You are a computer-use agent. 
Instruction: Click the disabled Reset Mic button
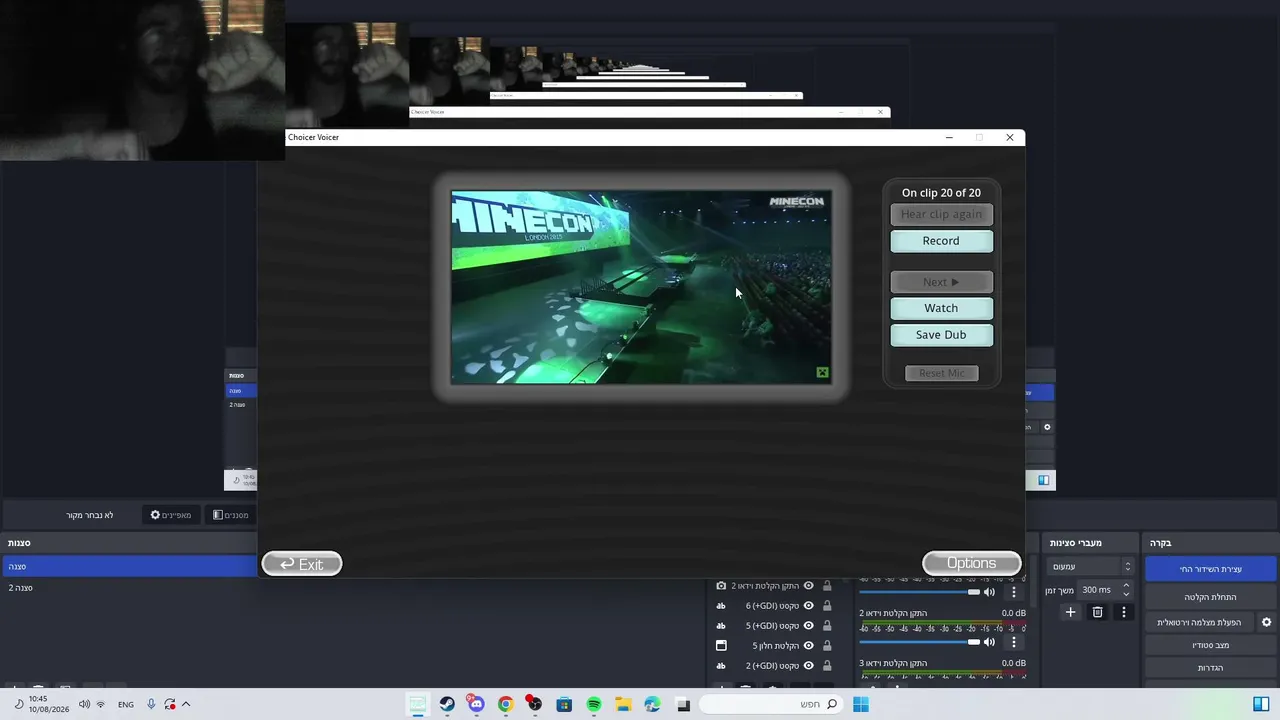(941, 373)
